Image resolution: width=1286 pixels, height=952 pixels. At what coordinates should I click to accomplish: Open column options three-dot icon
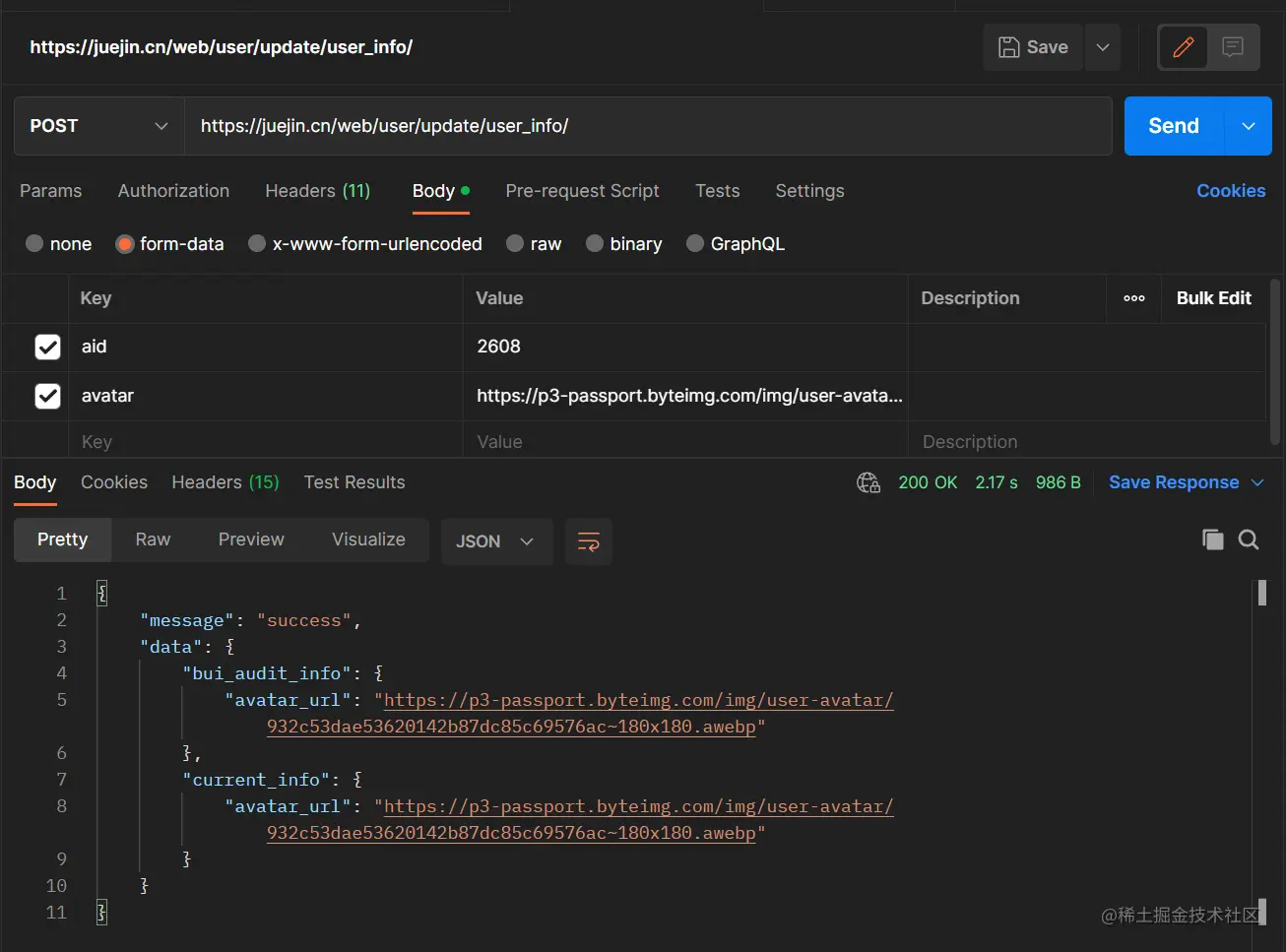[x=1134, y=298]
